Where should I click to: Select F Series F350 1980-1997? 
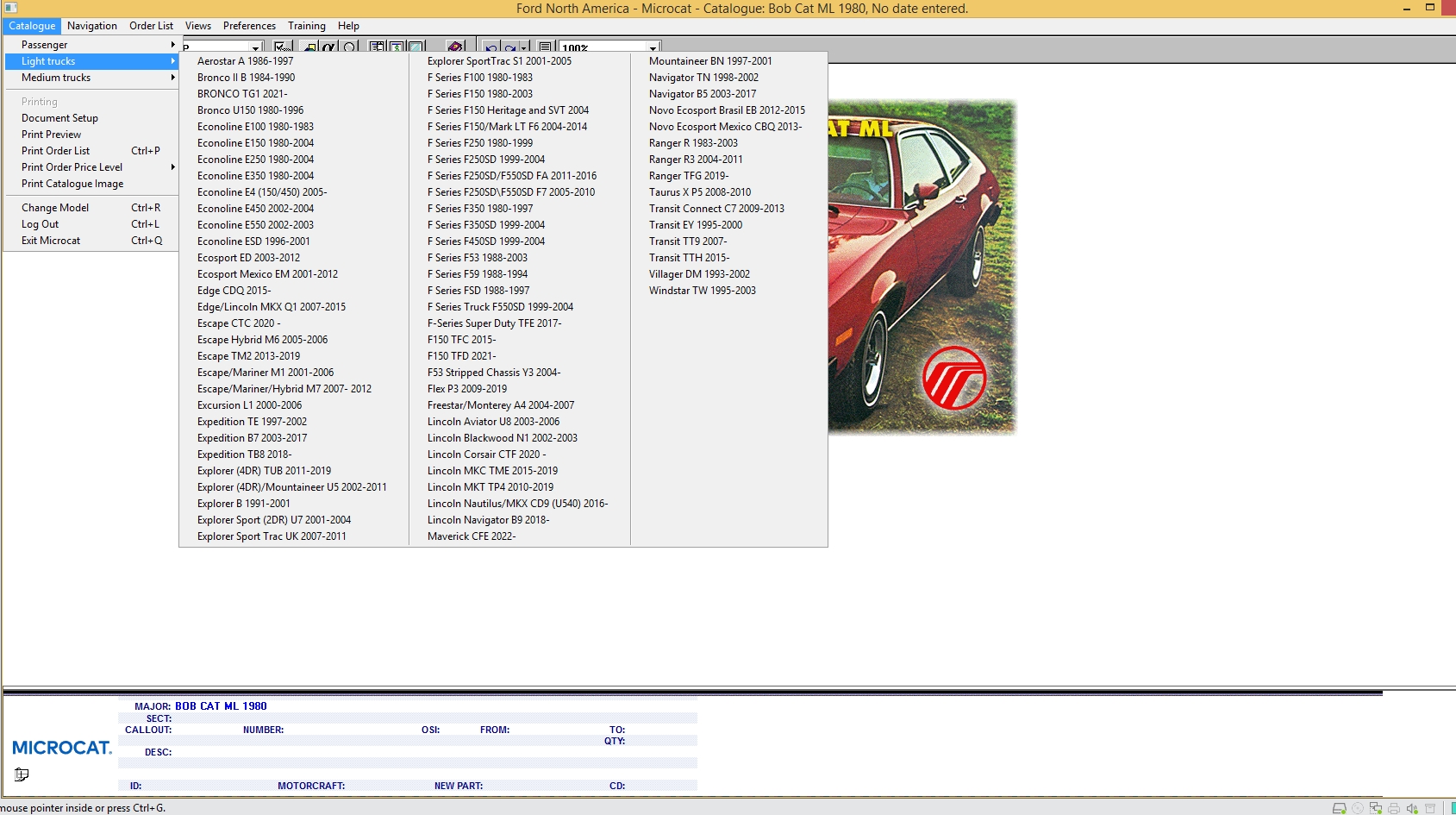point(480,209)
